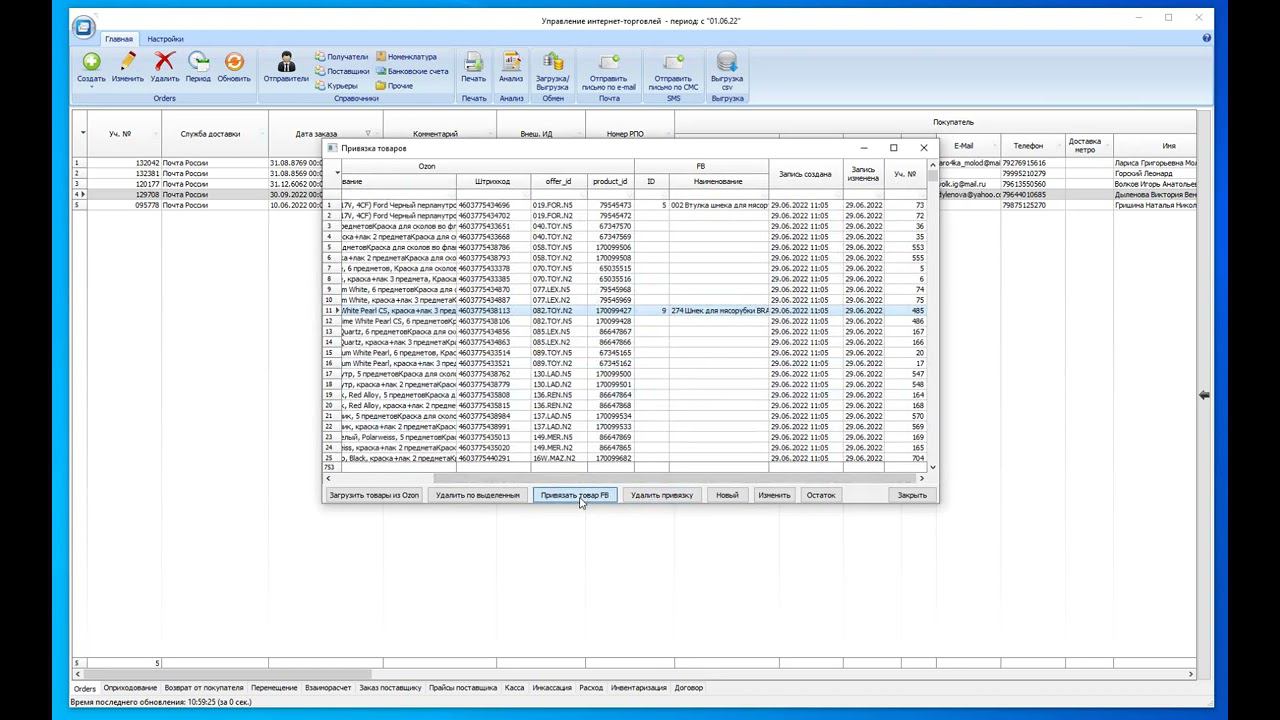Open the Инвентаризация bottom tab
Screen dimensions: 1280x720
pyautogui.click(x=639, y=688)
